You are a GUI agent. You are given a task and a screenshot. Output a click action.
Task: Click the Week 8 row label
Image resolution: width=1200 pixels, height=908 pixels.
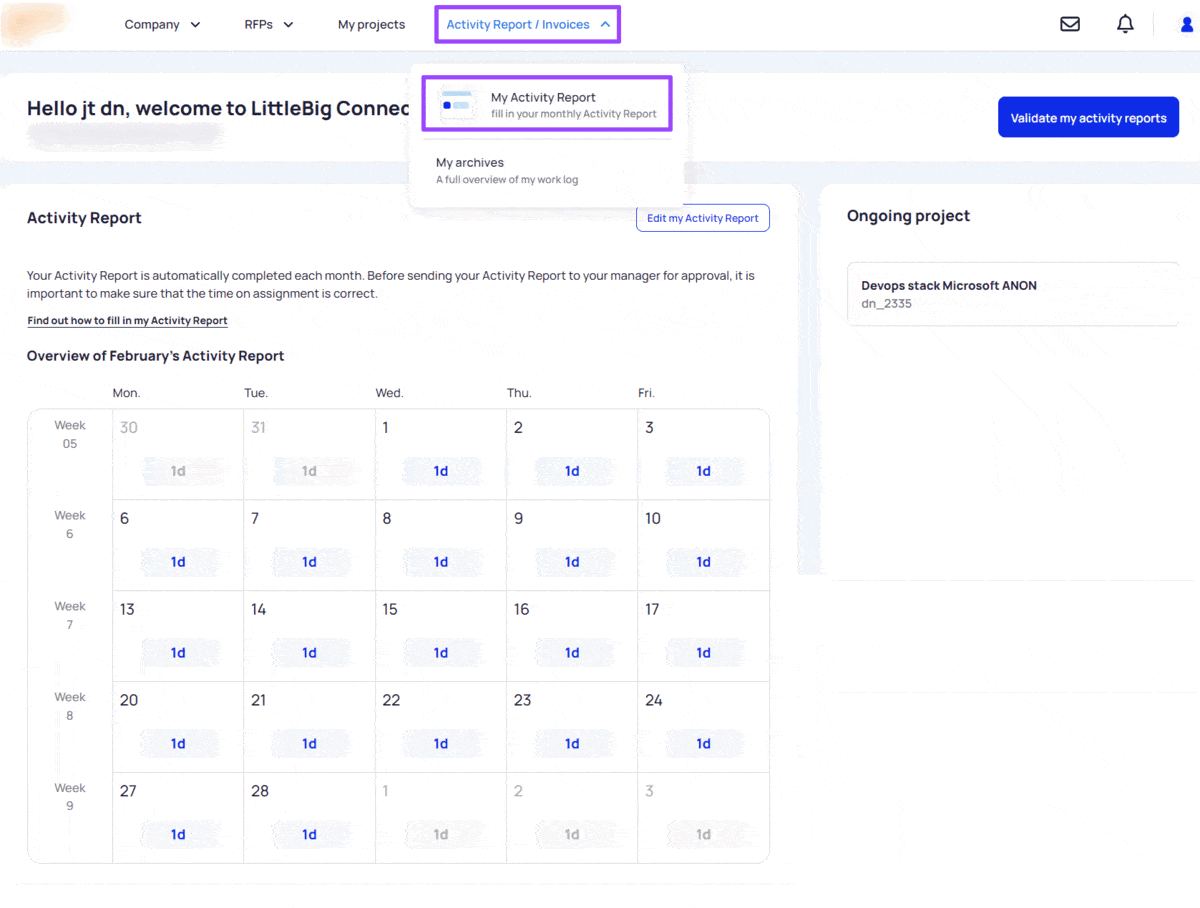tap(70, 707)
